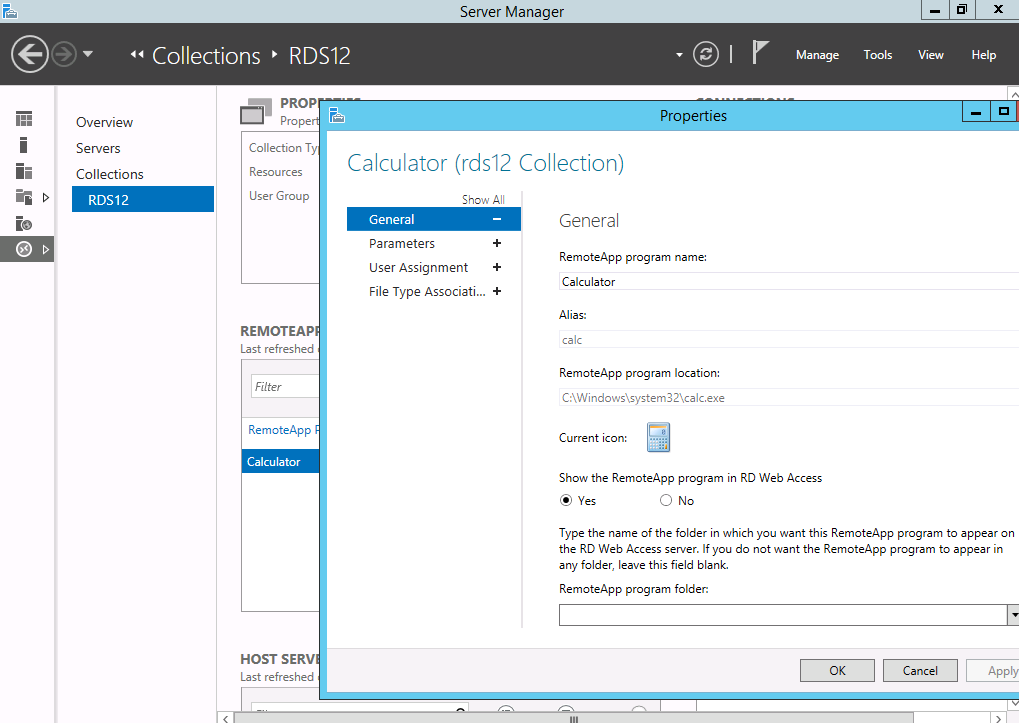The height and width of the screenshot is (723, 1019).
Task: Click the Calculator current icon
Action: click(658, 437)
